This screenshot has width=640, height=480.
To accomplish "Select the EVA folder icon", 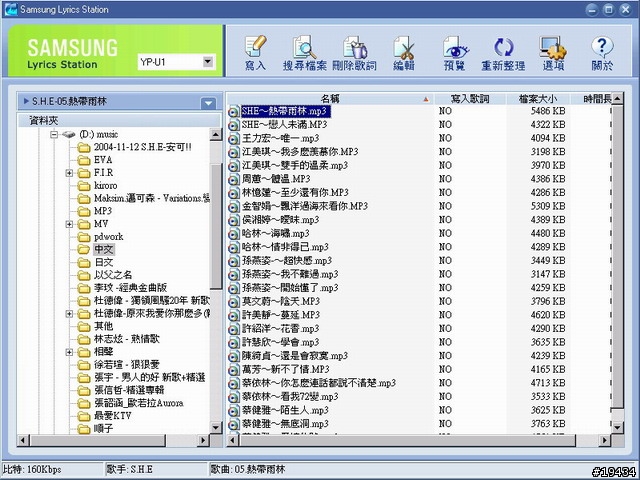I will click(x=84, y=160).
